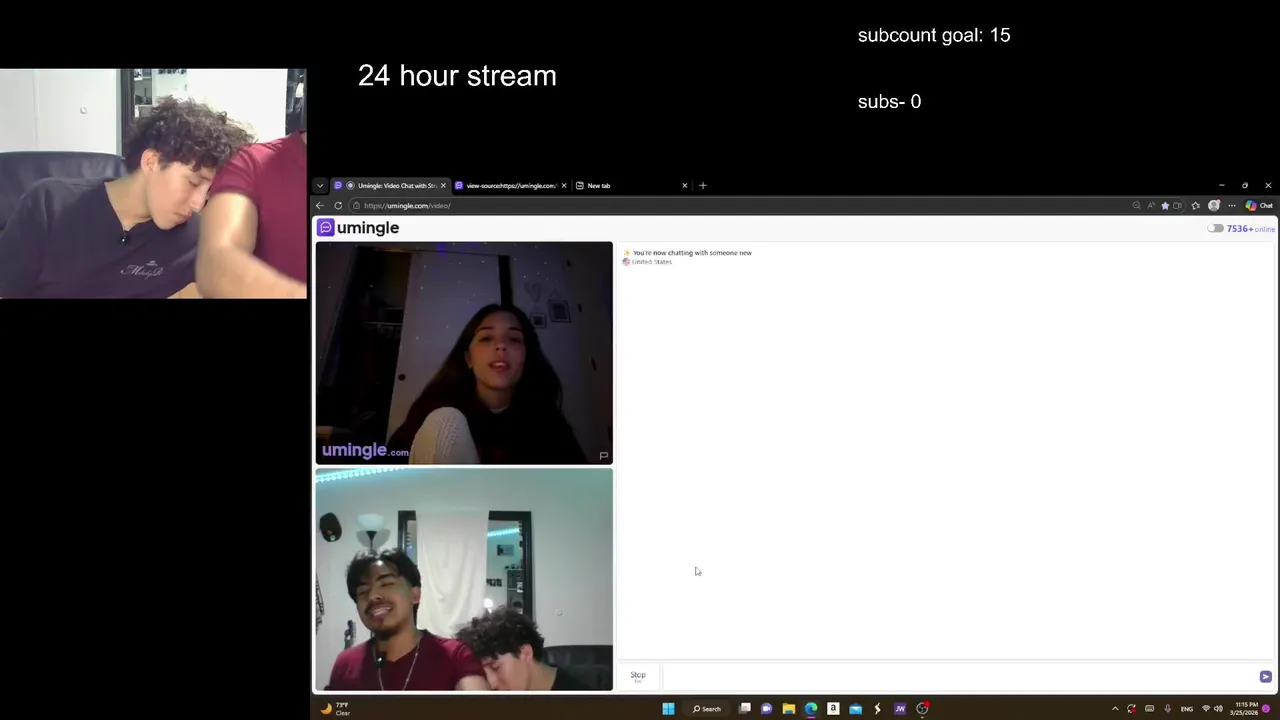
Task: Close the New tab tab
Action: [685, 185]
